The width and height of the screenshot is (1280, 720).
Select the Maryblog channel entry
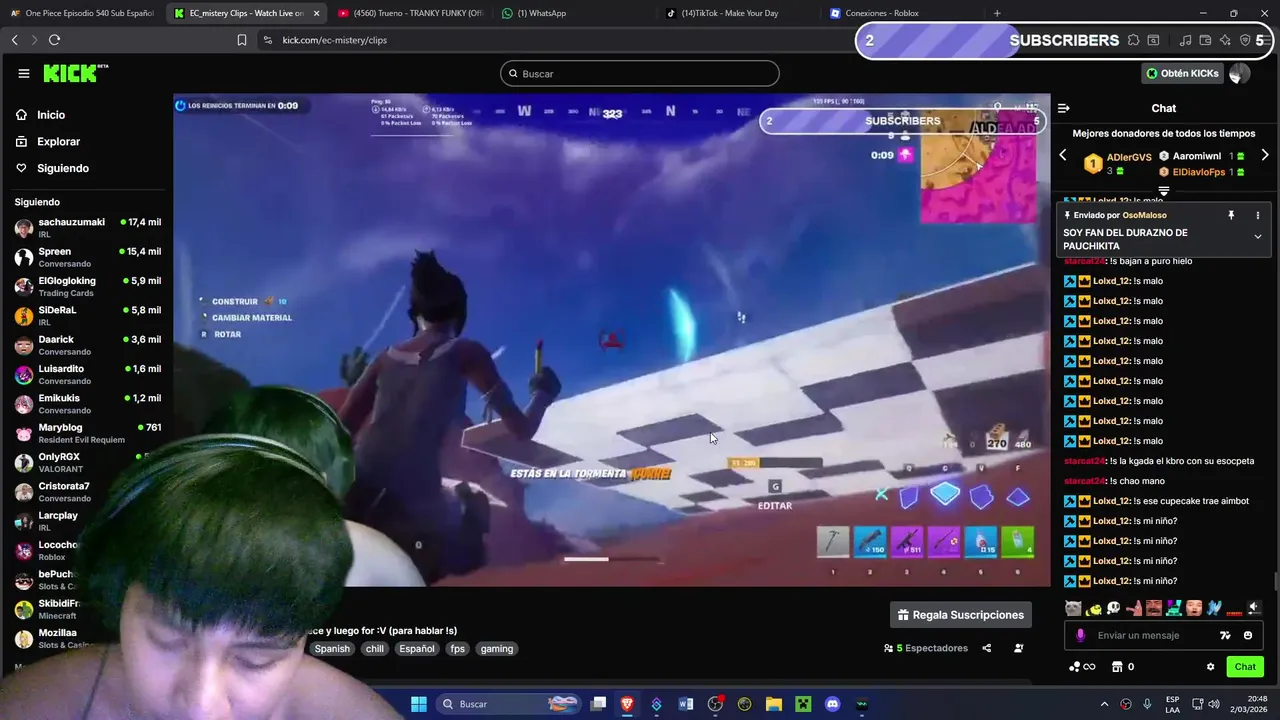pyautogui.click(x=88, y=433)
